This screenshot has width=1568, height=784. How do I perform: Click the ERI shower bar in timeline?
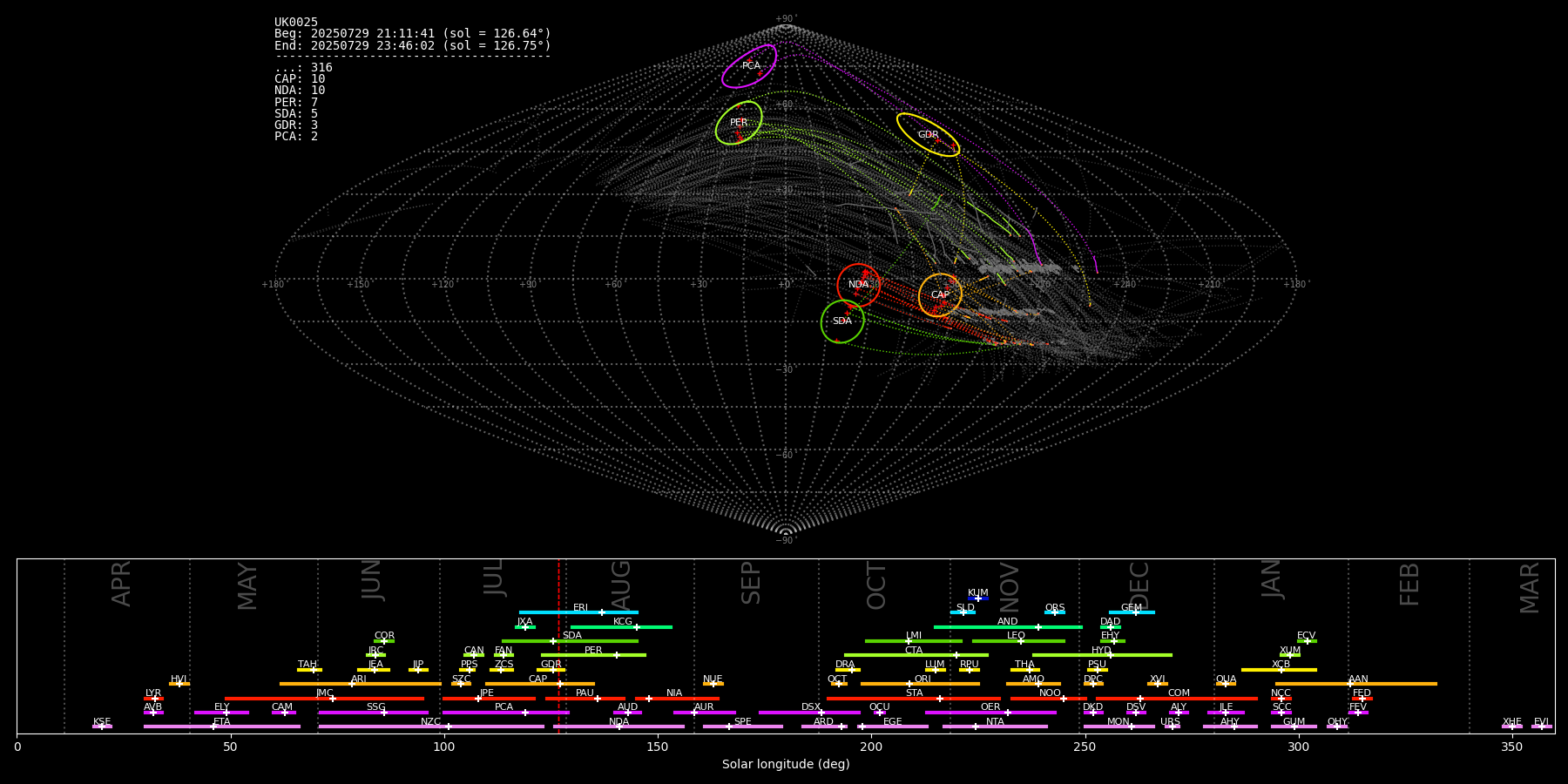(578, 612)
